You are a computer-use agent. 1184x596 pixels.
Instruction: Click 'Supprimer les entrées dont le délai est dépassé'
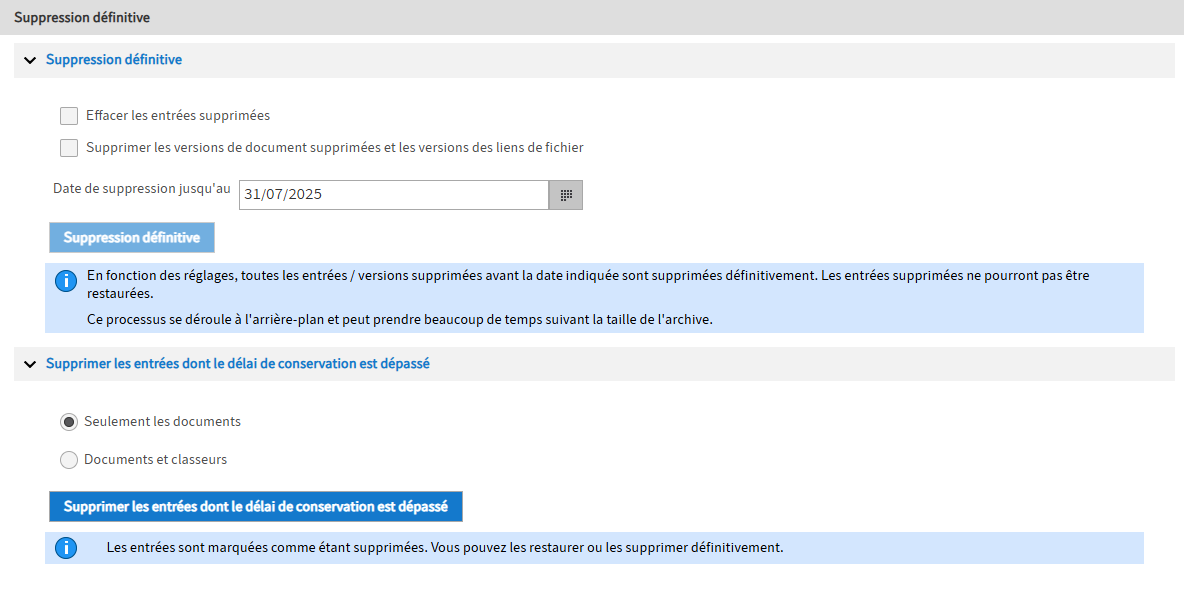[255, 506]
